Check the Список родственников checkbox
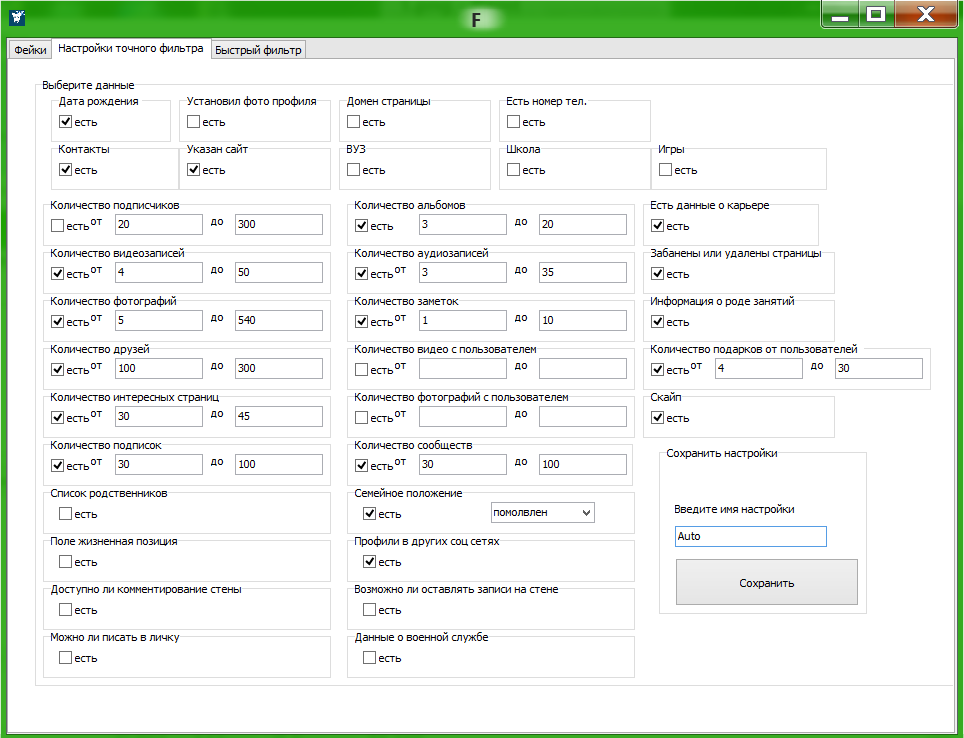Screen dimensions: 964x738 pos(66,514)
